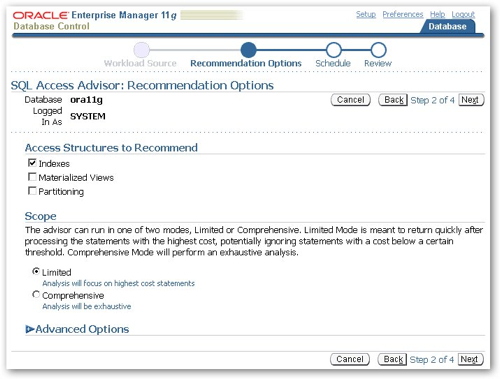Click the bottom Next button

(470, 359)
